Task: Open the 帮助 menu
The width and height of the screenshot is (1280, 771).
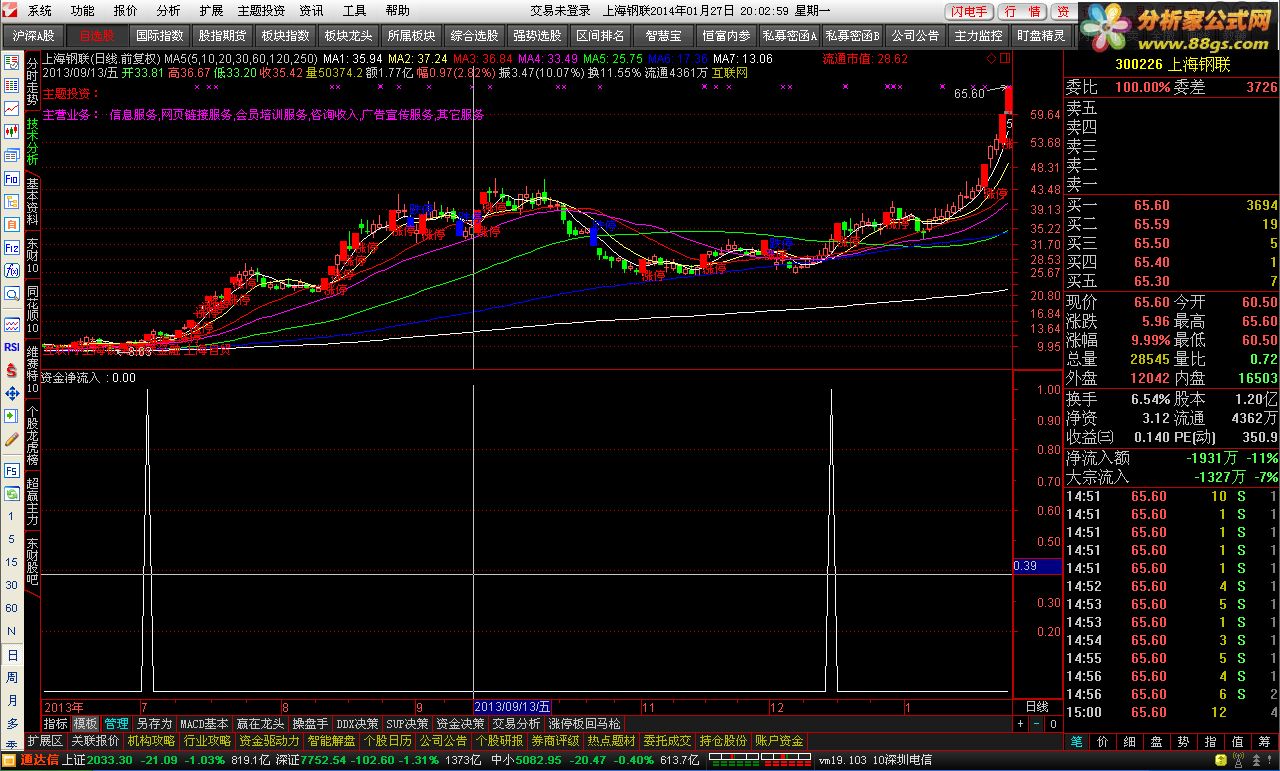Action: tap(397, 11)
